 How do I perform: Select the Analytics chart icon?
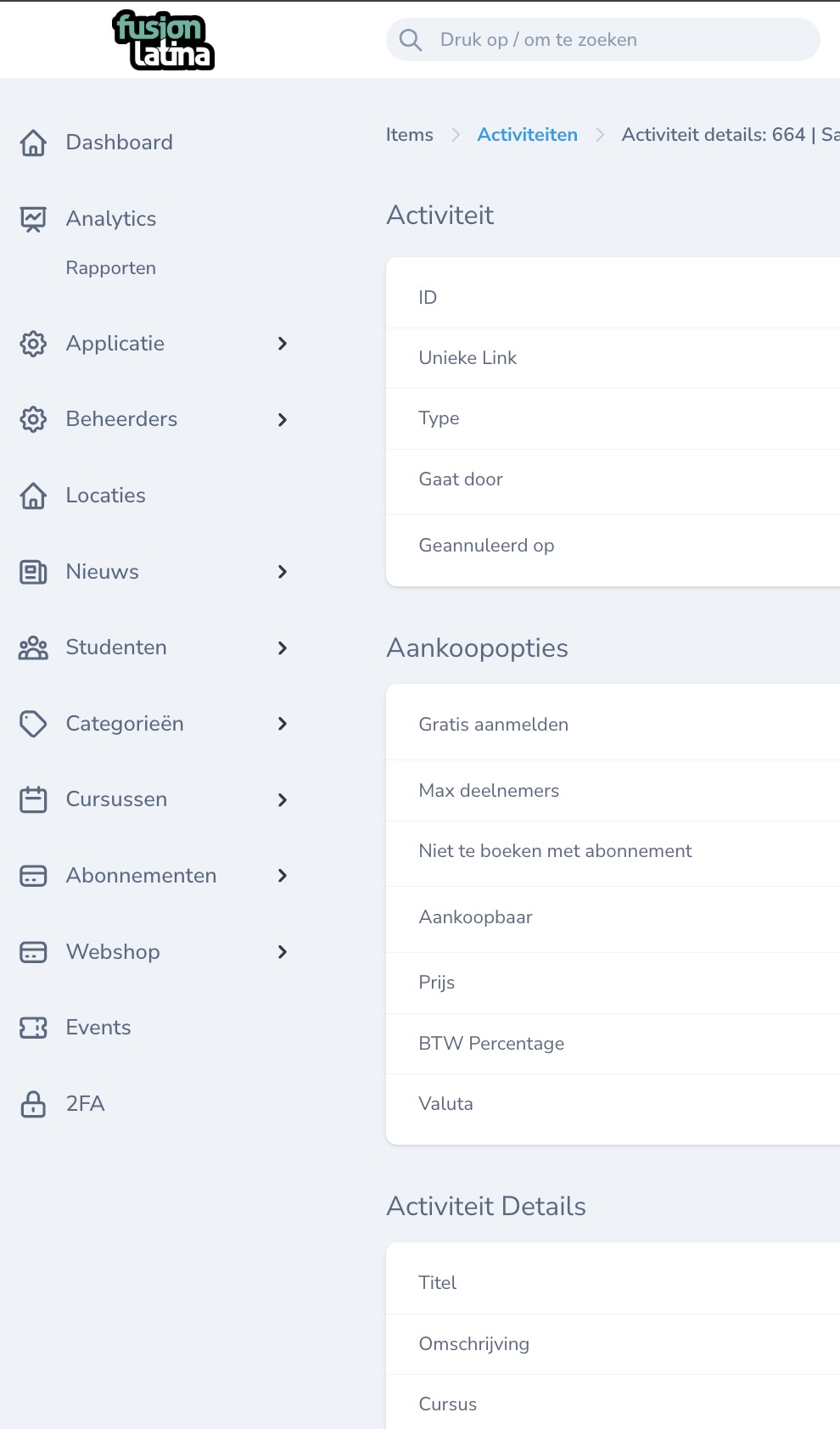[x=32, y=218]
